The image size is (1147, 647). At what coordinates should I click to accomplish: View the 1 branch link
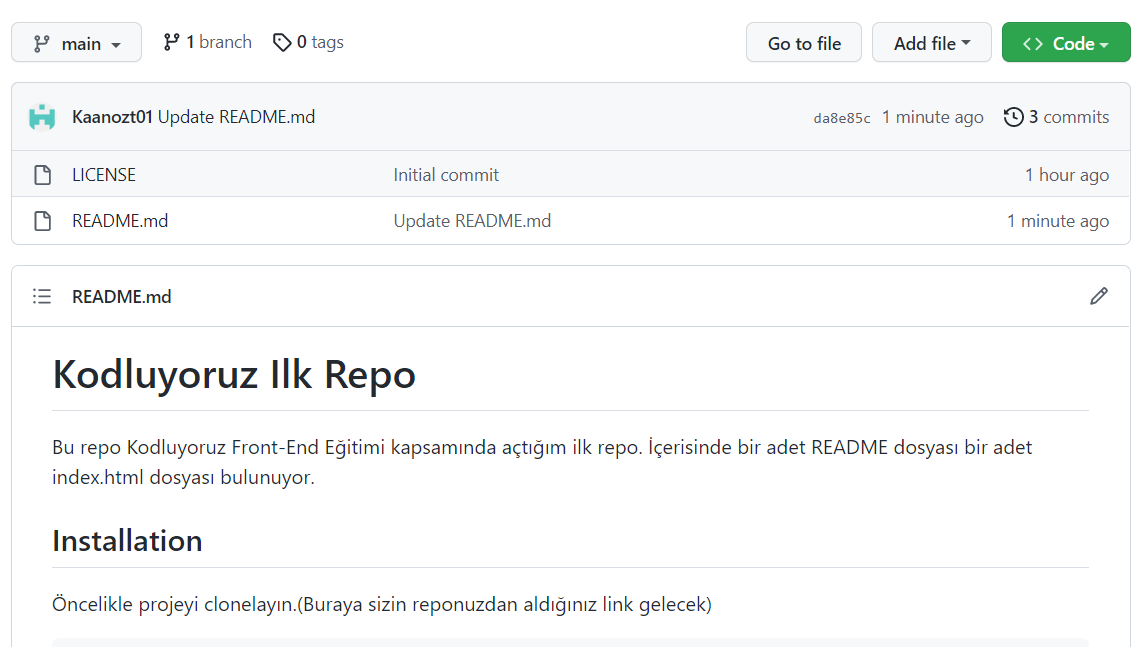click(208, 42)
